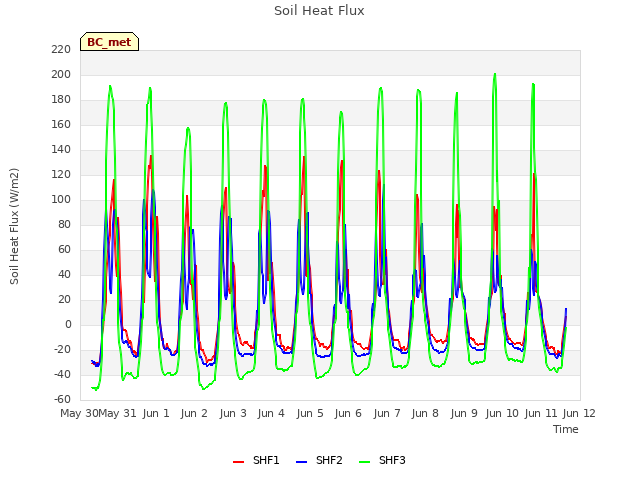
Task: Click the Jun 5 x-axis tick label
Action: 310,413
